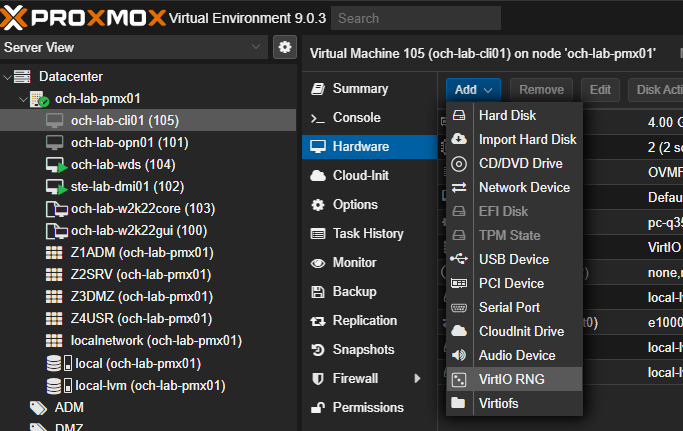Click the Remove button
Viewport: 683px width, 431px height.
[541, 90]
